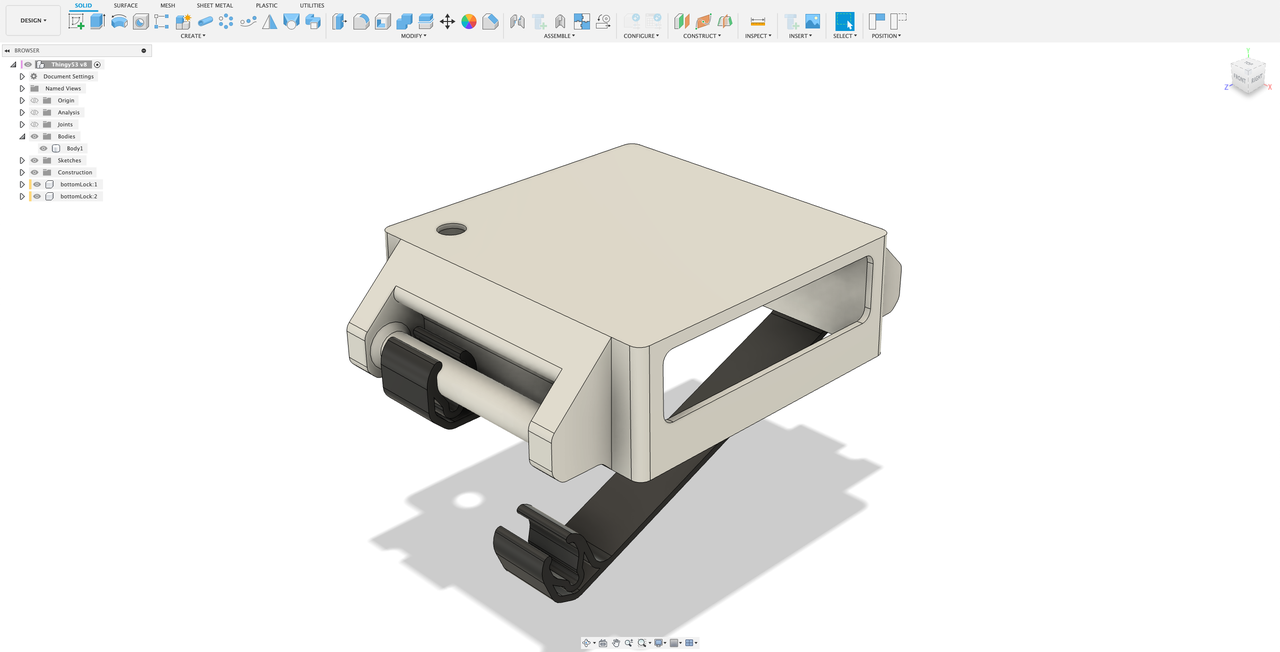Expand the bottomLock:1 component
The image size is (1280, 652).
point(22,184)
